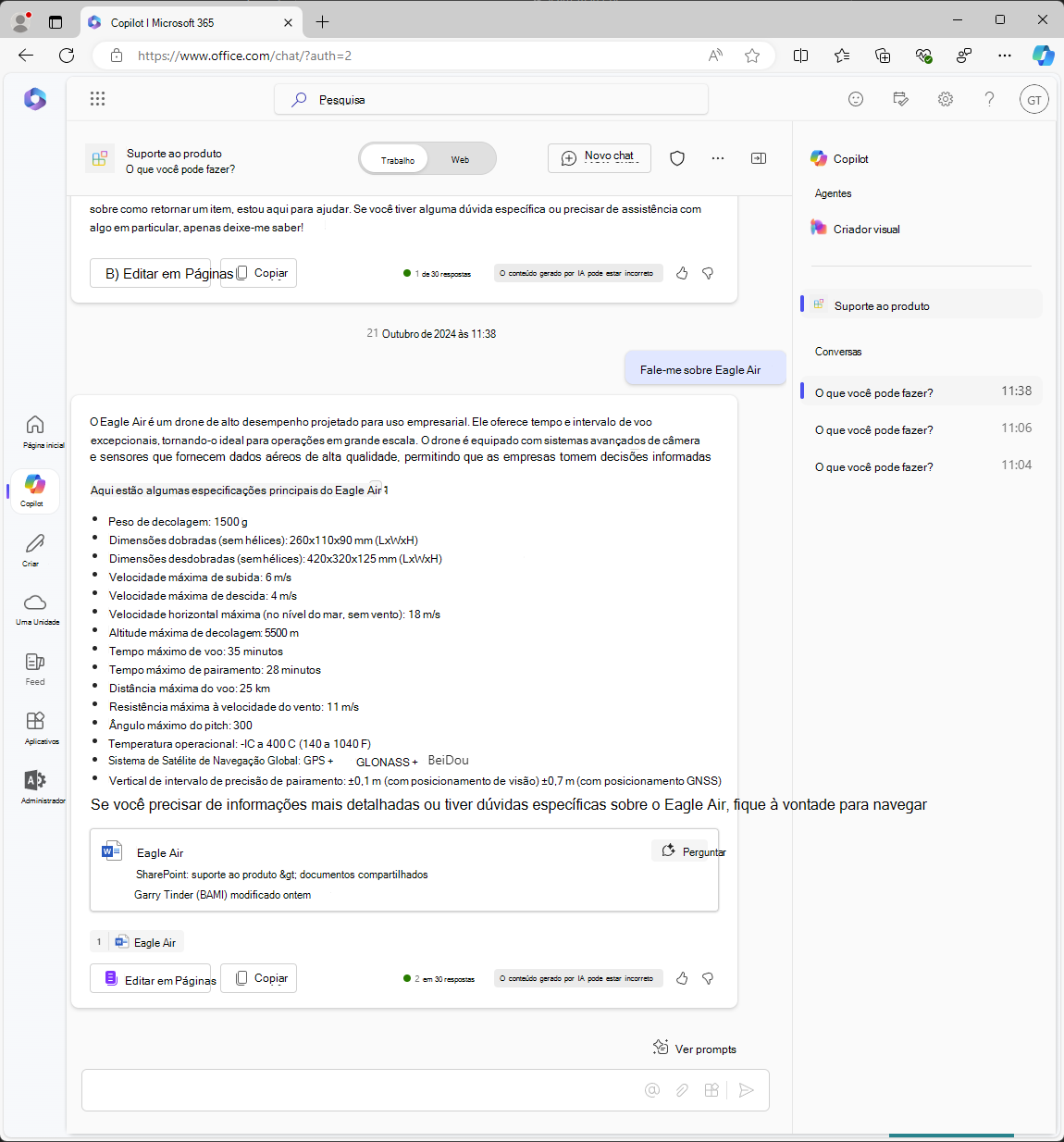Open browser settings and more menu

(1005, 56)
